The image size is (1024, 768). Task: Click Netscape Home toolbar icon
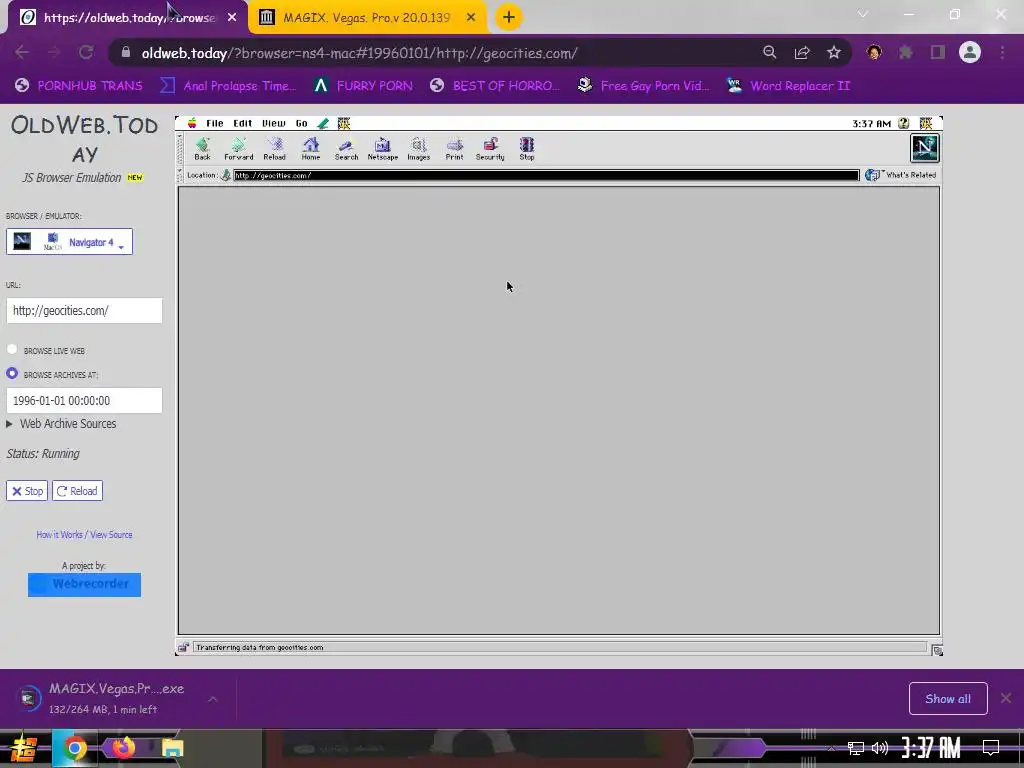[x=311, y=148]
